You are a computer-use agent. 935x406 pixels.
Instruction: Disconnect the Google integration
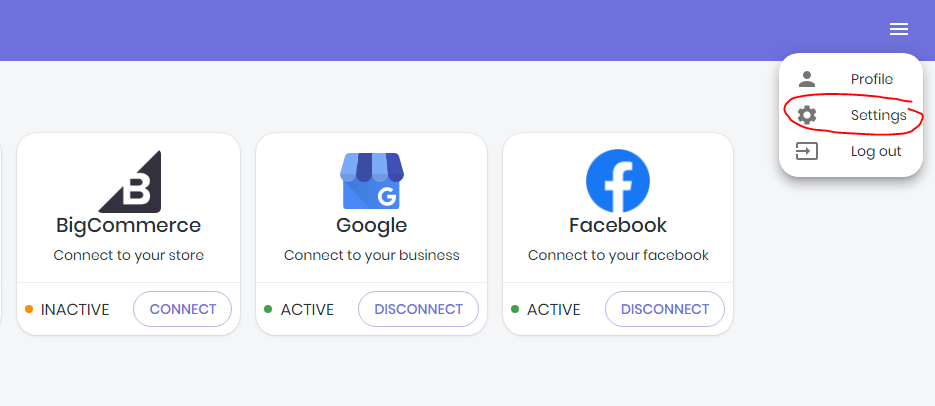(418, 309)
